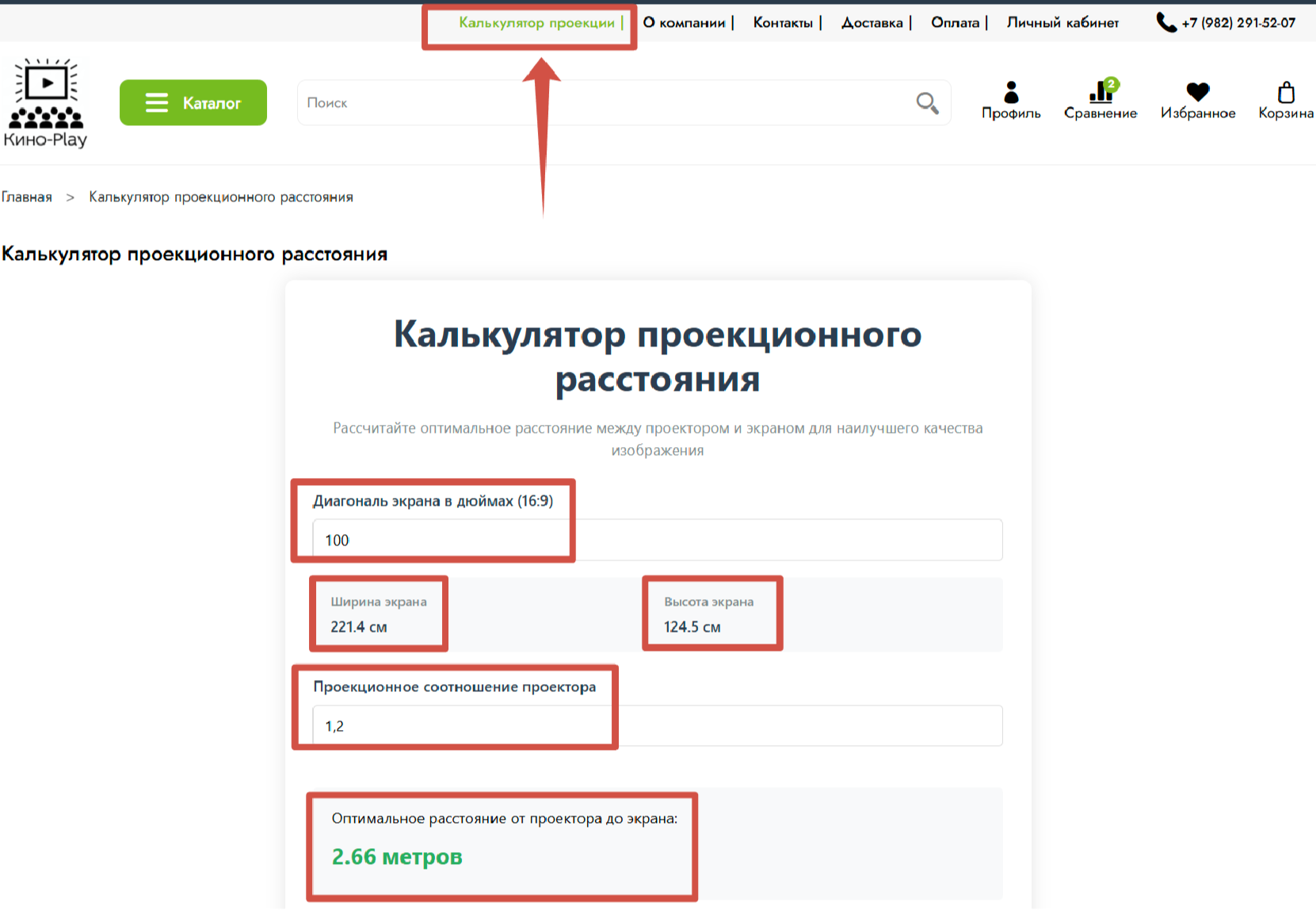This screenshot has width=1316, height=914.
Task: Click the projection ratio input field
Action: pyautogui.click(x=658, y=726)
